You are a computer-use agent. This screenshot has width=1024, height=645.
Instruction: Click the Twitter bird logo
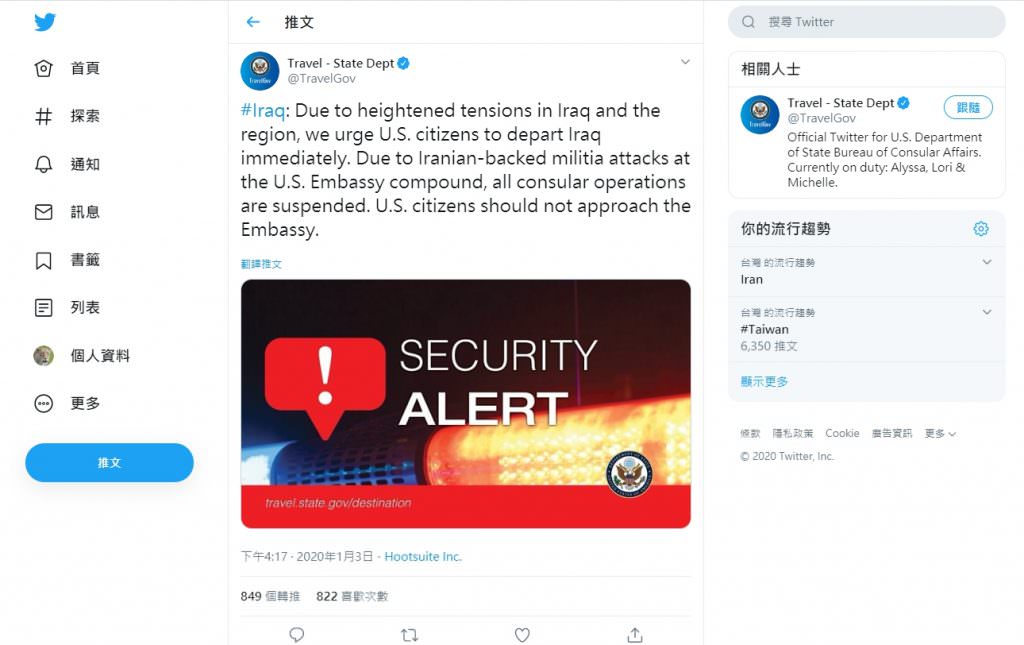(x=45, y=22)
